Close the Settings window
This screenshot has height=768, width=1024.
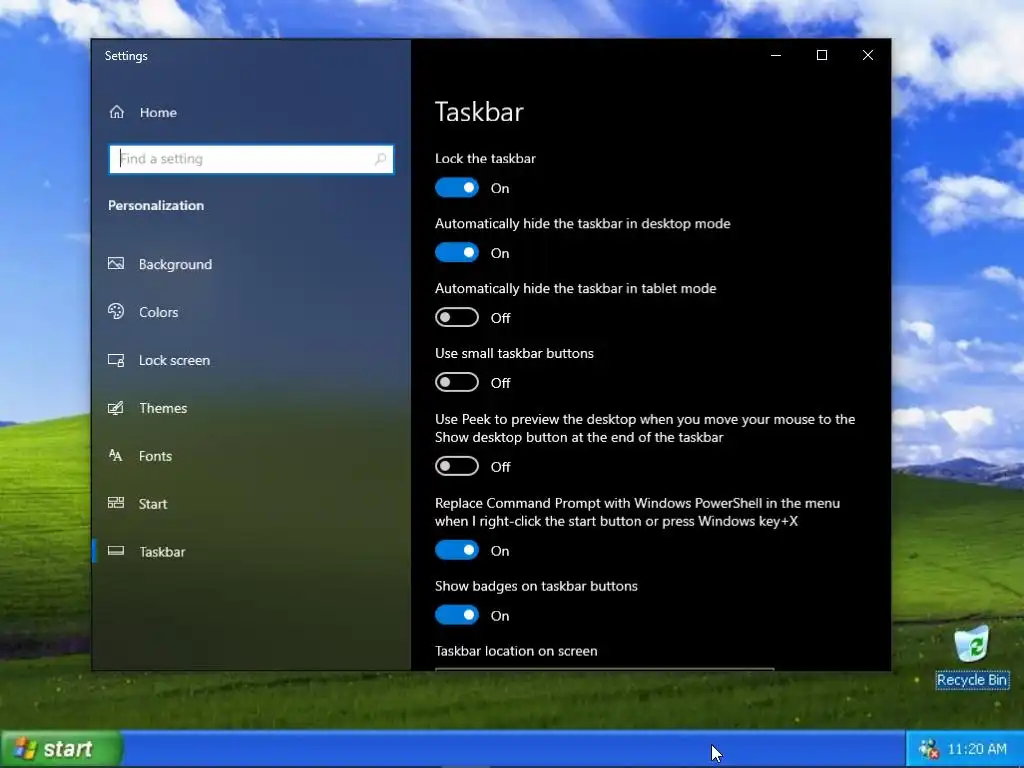pyautogui.click(x=867, y=56)
